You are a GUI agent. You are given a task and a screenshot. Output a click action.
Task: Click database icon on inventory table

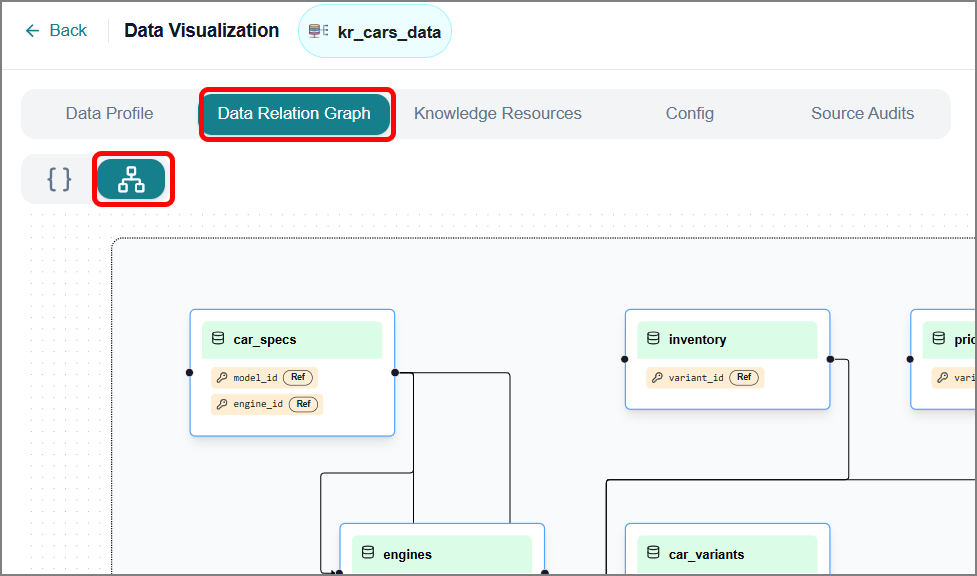[x=653, y=338]
